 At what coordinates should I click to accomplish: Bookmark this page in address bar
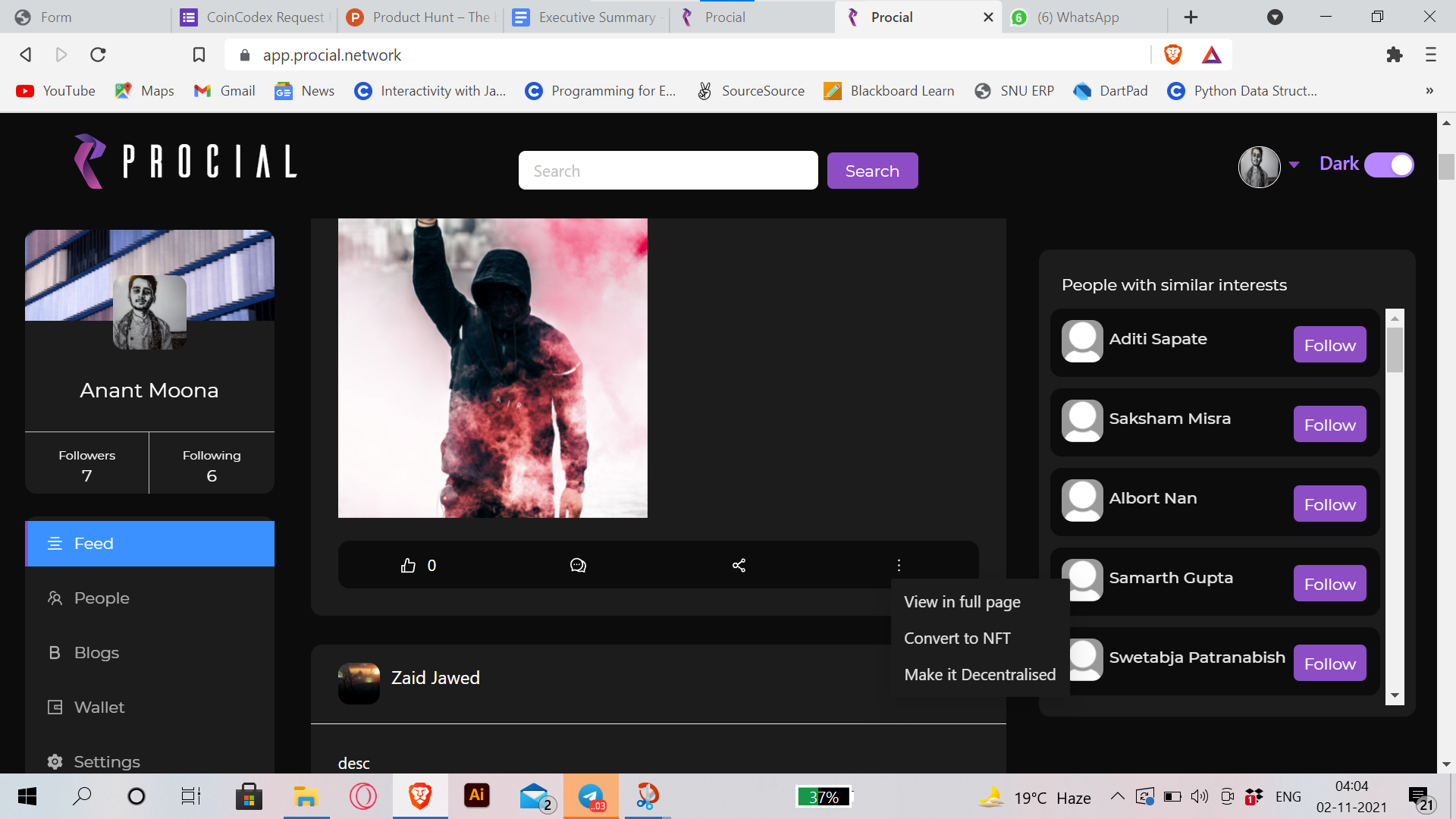199,55
